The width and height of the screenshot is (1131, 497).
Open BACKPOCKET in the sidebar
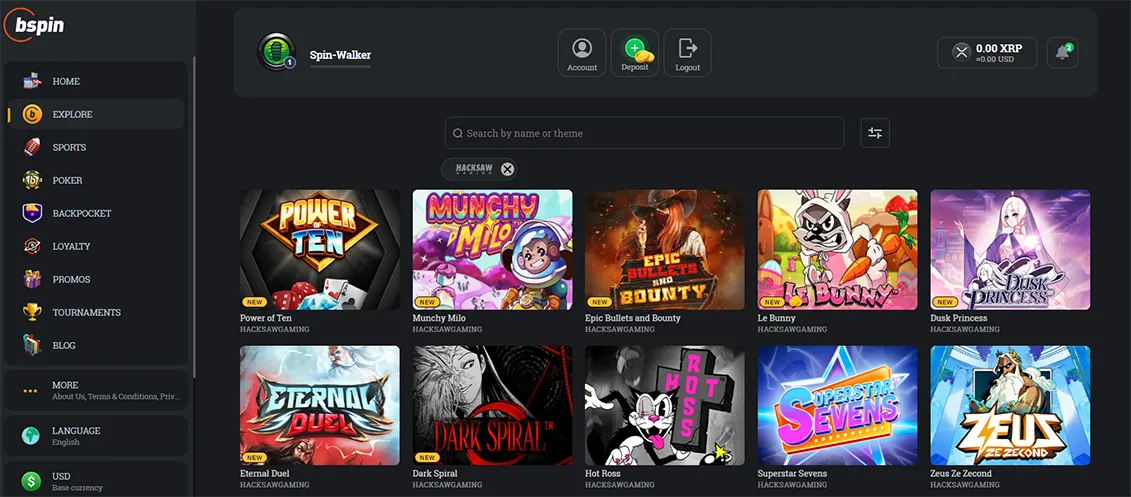coord(96,214)
